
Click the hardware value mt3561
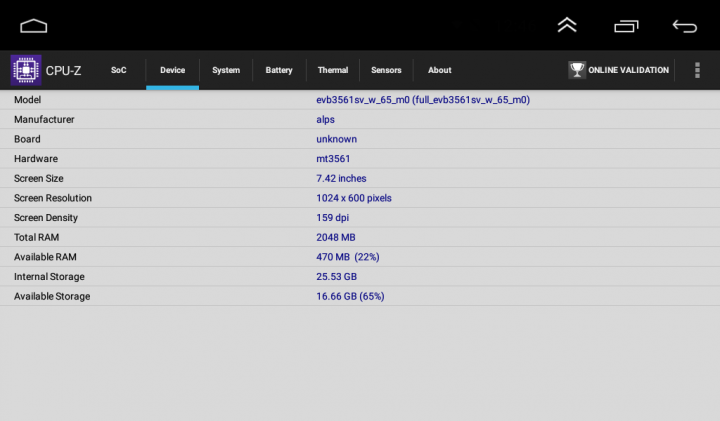(333, 159)
